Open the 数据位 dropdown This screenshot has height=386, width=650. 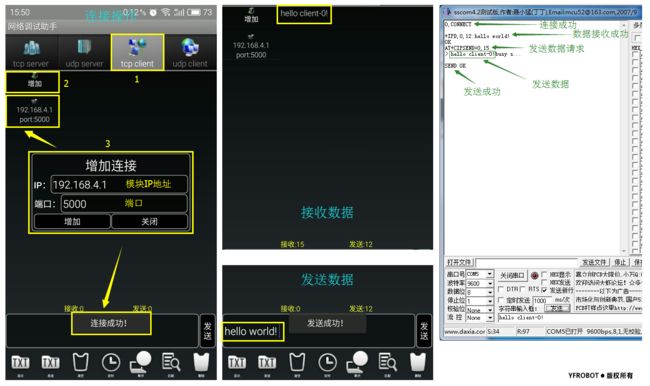(x=480, y=292)
